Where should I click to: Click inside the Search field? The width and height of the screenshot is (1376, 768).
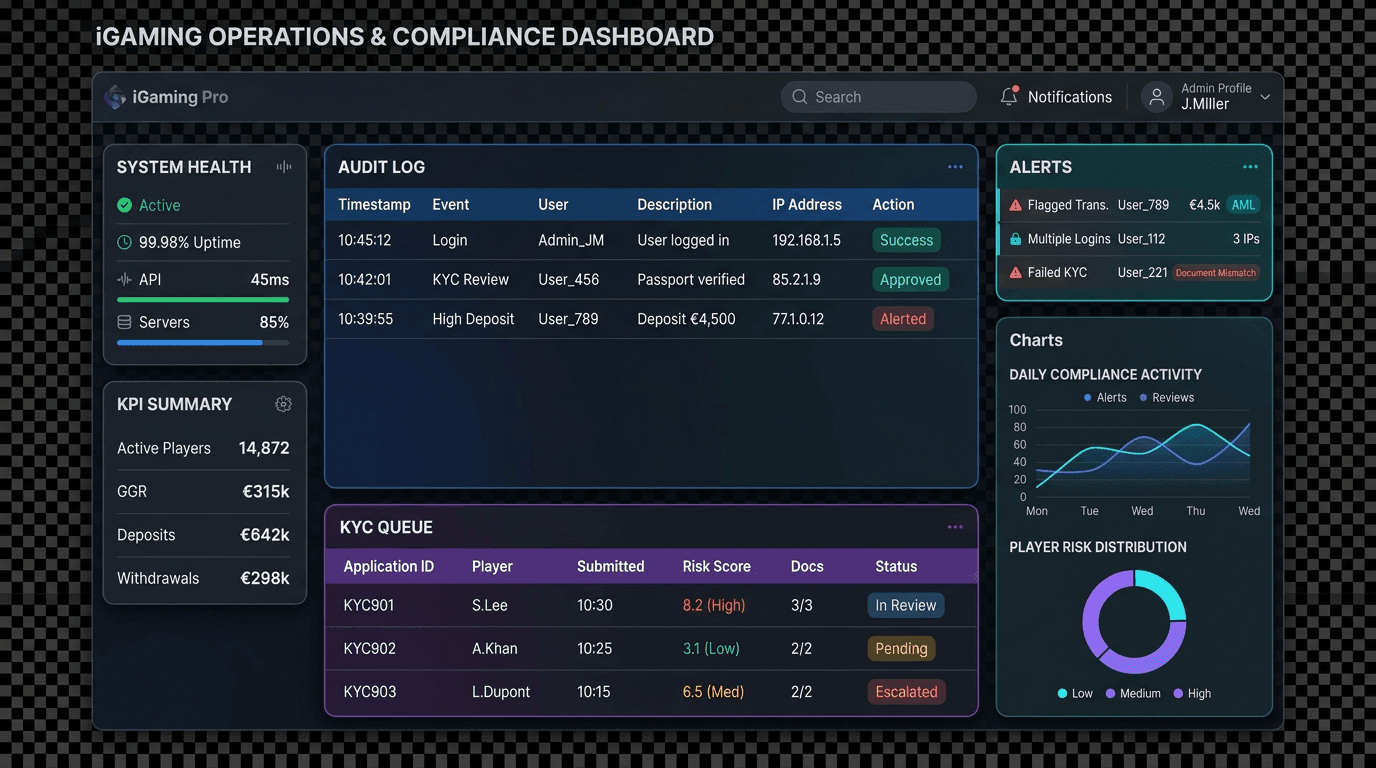coord(878,96)
